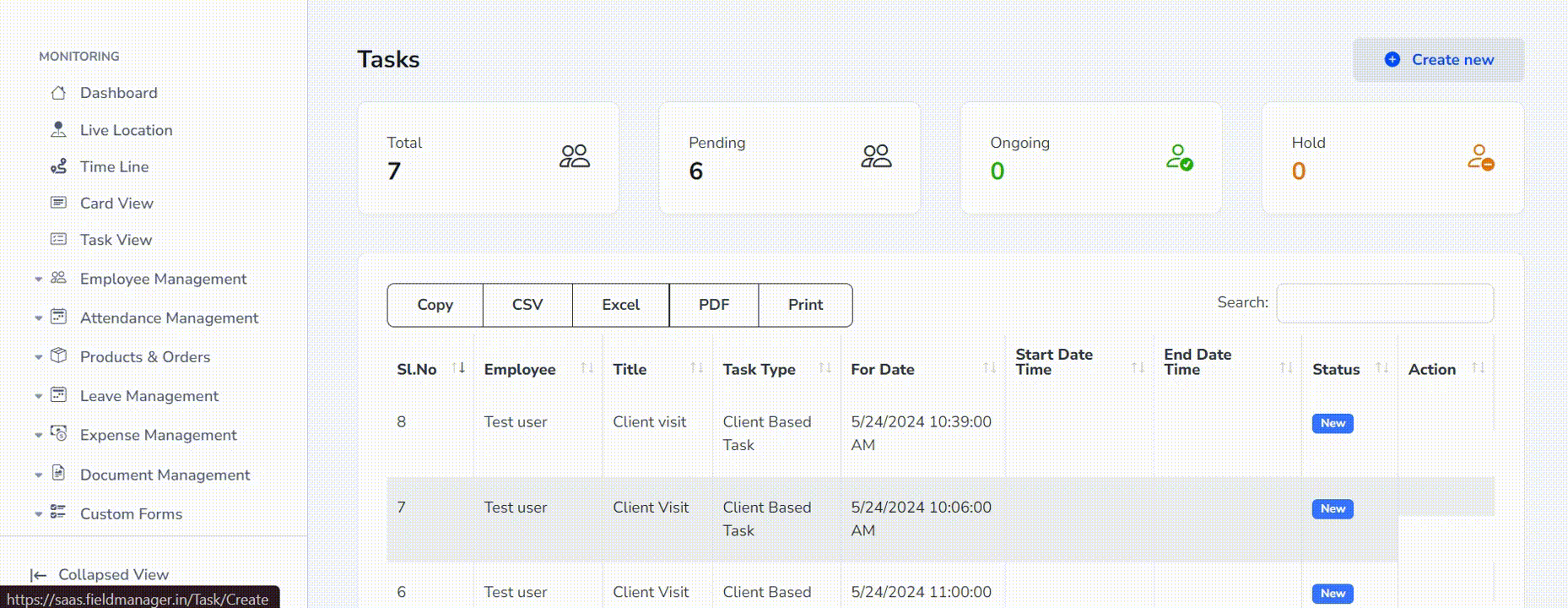The width and height of the screenshot is (1568, 608).
Task: Click the Document Management file icon
Action: point(58,473)
